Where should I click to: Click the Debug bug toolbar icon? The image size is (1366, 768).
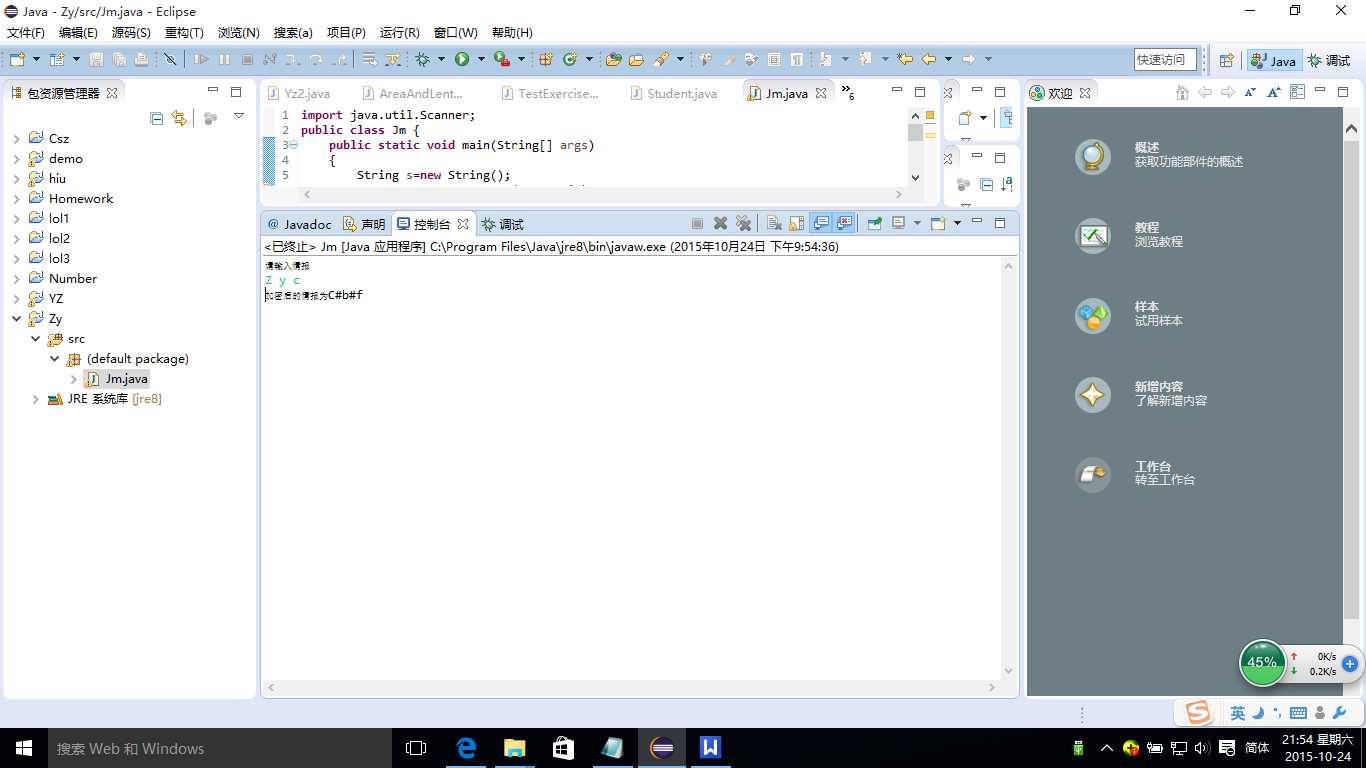(422, 60)
